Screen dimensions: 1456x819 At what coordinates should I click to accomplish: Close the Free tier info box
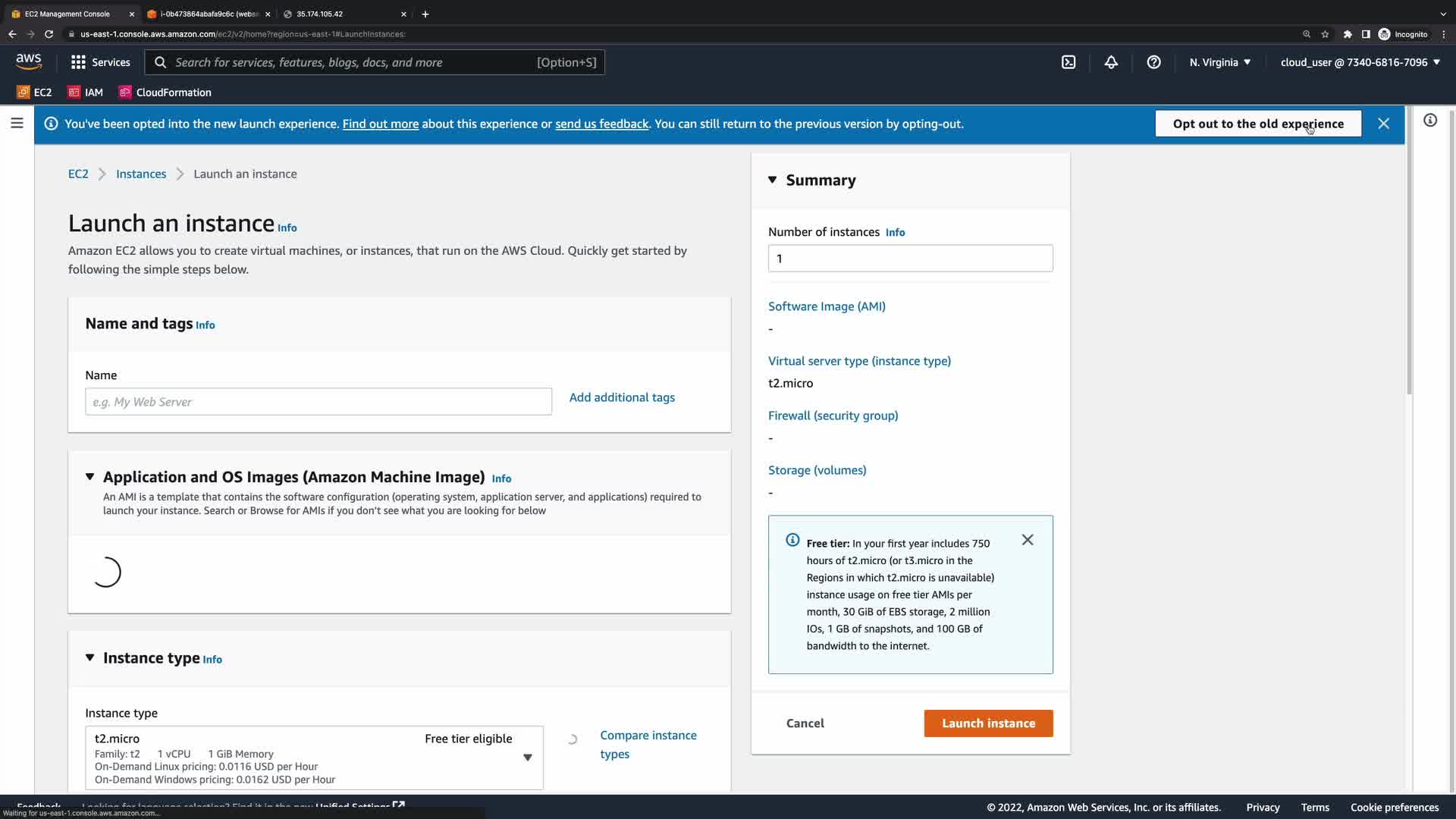[x=1027, y=540]
